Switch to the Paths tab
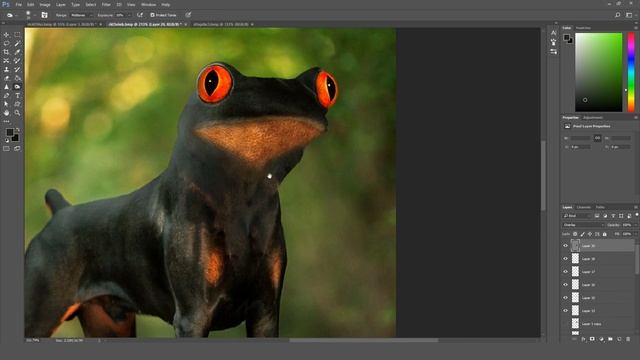This screenshot has height=360, width=640. click(600, 207)
